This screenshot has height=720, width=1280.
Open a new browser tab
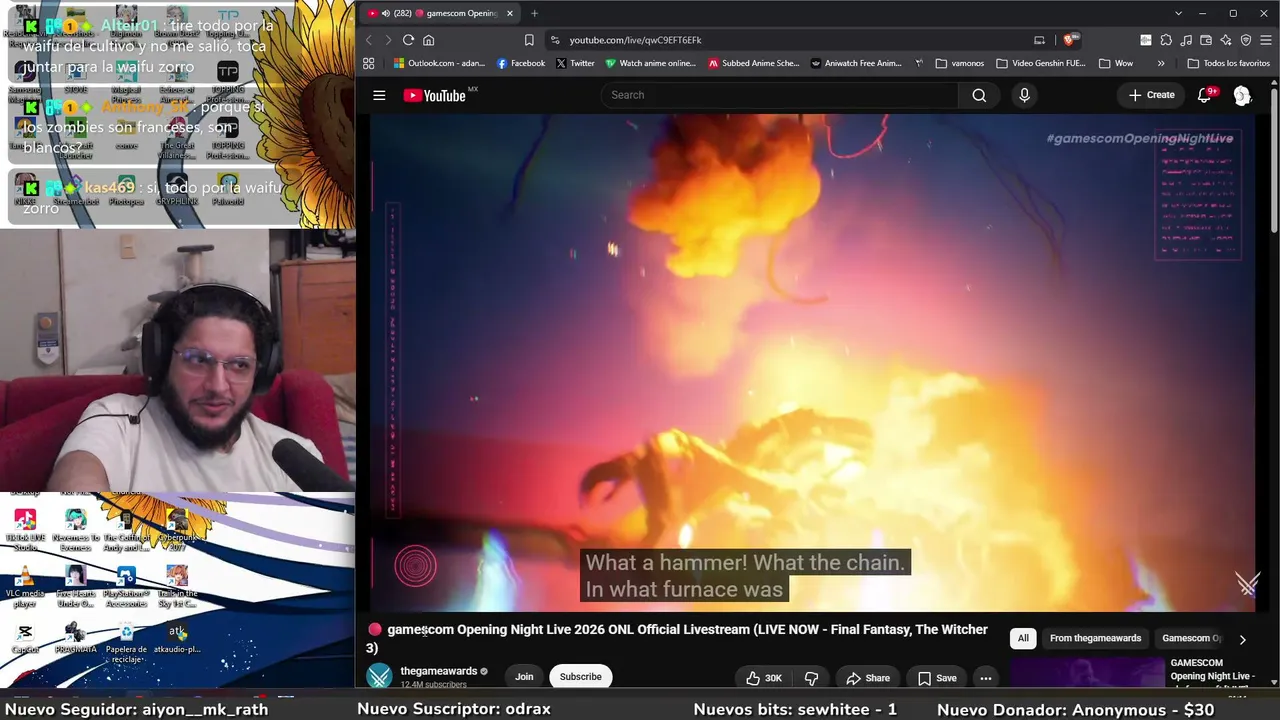click(x=534, y=13)
